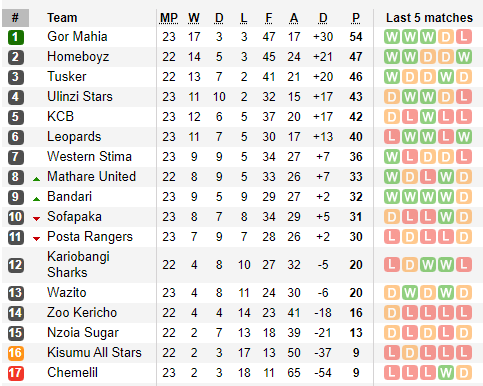483x386 pixels.
Task: Click the W wins column header
Action: [x=194, y=18]
